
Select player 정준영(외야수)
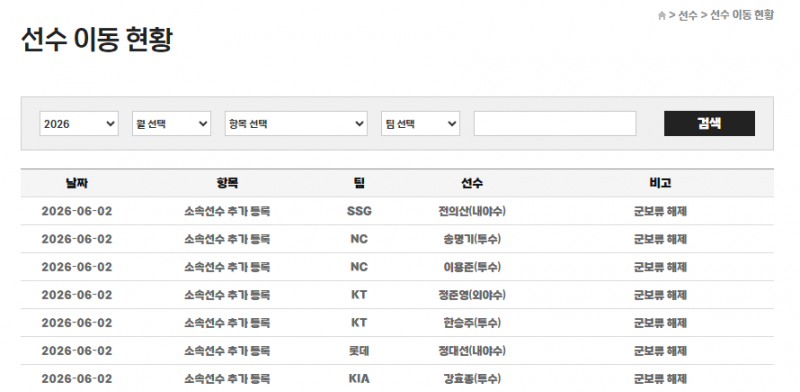[x=472, y=295]
